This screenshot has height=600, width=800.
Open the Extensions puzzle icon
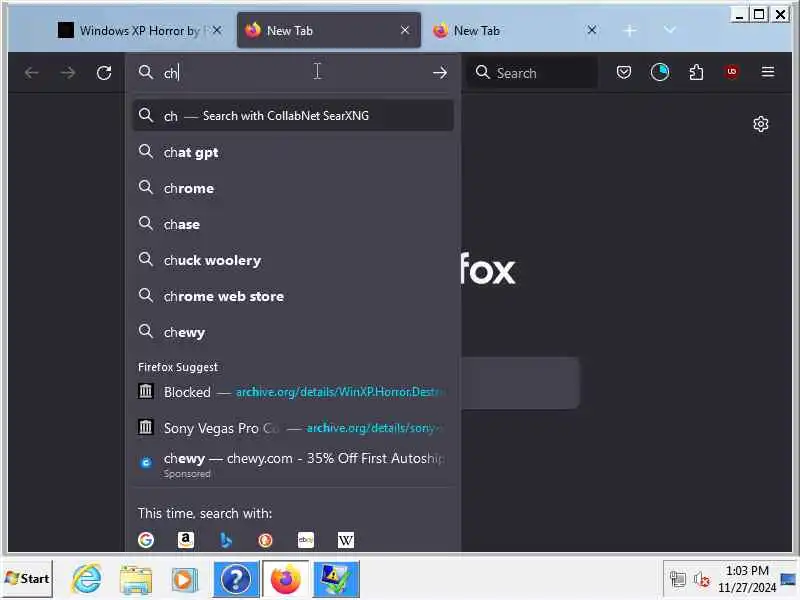[x=696, y=72]
